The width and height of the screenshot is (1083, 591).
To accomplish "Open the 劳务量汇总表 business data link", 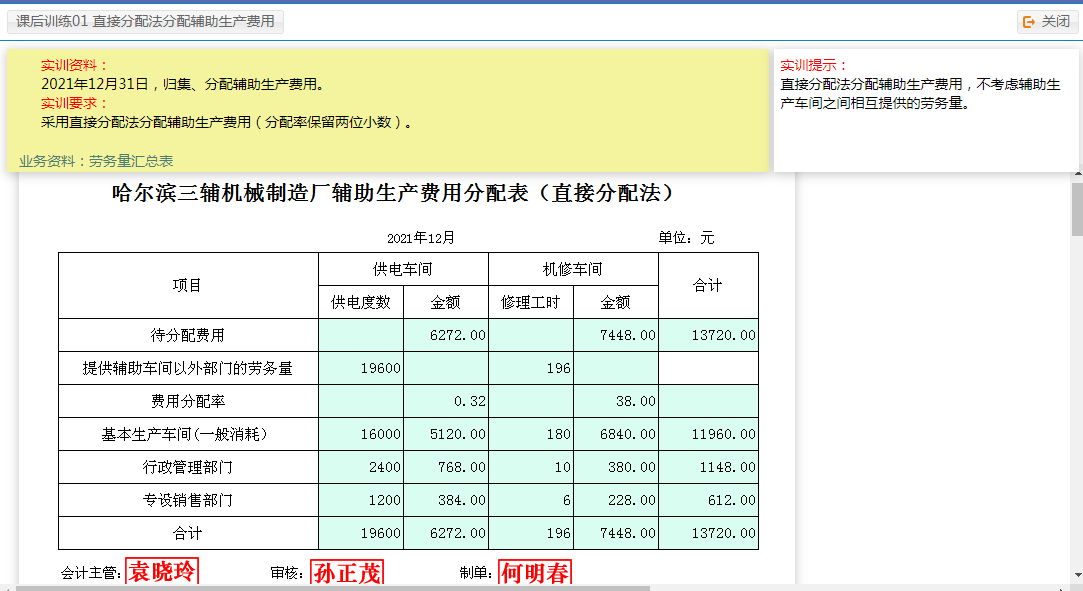I will (x=130, y=160).
